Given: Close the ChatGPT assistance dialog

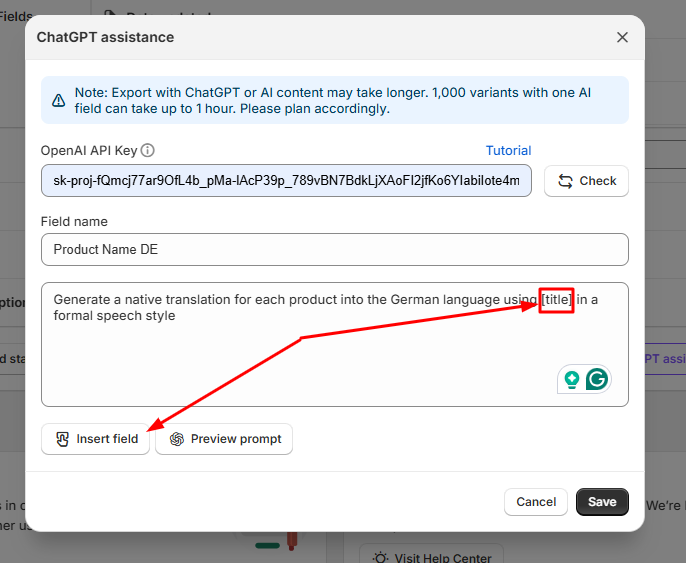Looking at the screenshot, I should [x=622, y=37].
